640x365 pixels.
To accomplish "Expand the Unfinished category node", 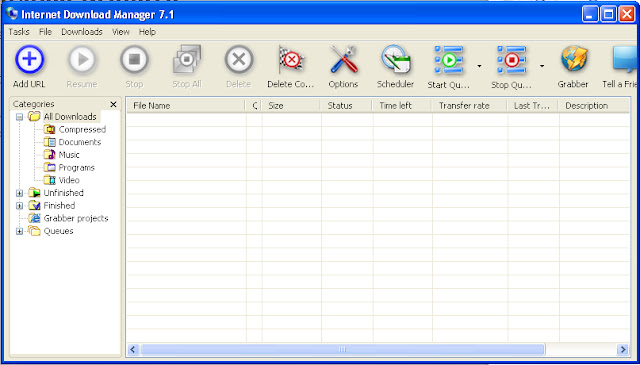I will (19, 193).
